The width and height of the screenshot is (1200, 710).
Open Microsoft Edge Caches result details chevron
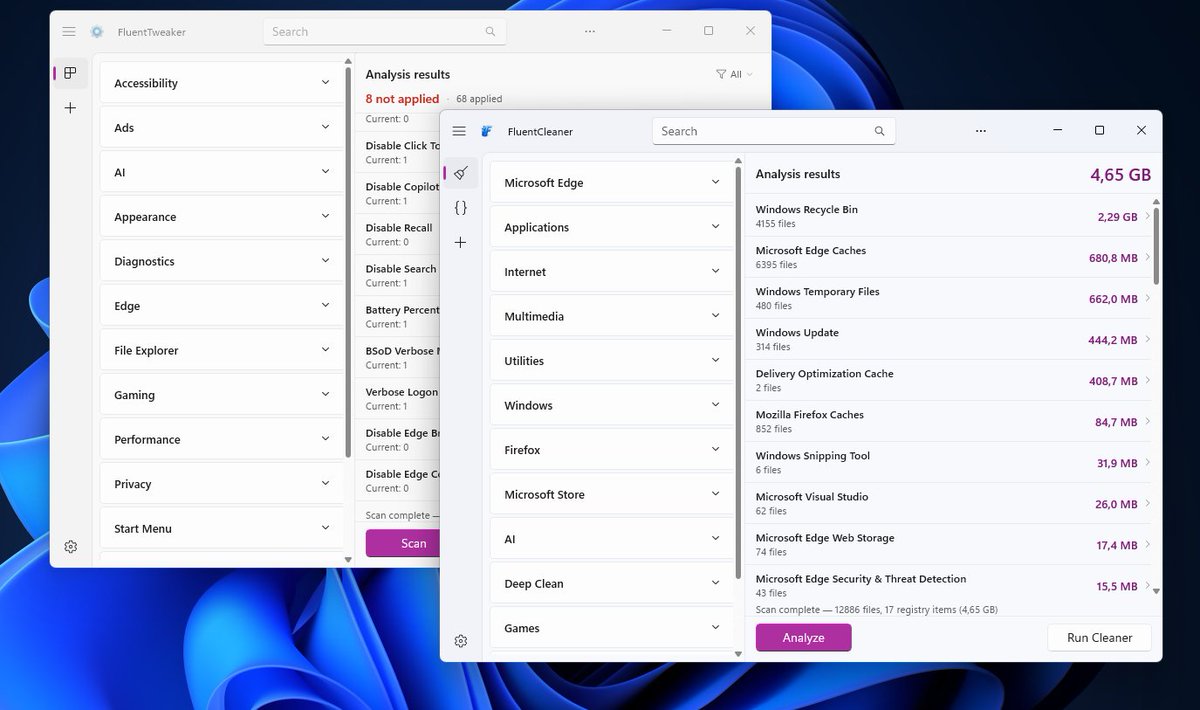pyautogui.click(x=1147, y=257)
